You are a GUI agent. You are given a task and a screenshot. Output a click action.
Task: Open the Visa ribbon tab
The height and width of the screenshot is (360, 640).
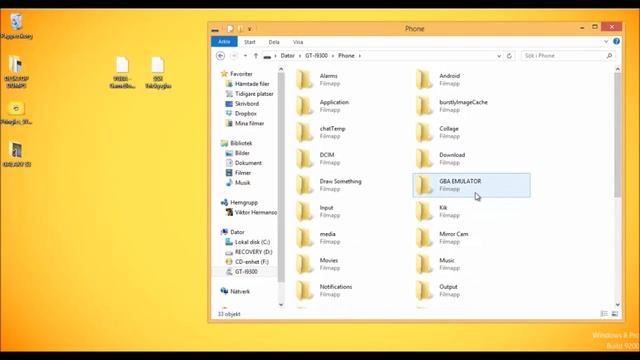click(298, 42)
